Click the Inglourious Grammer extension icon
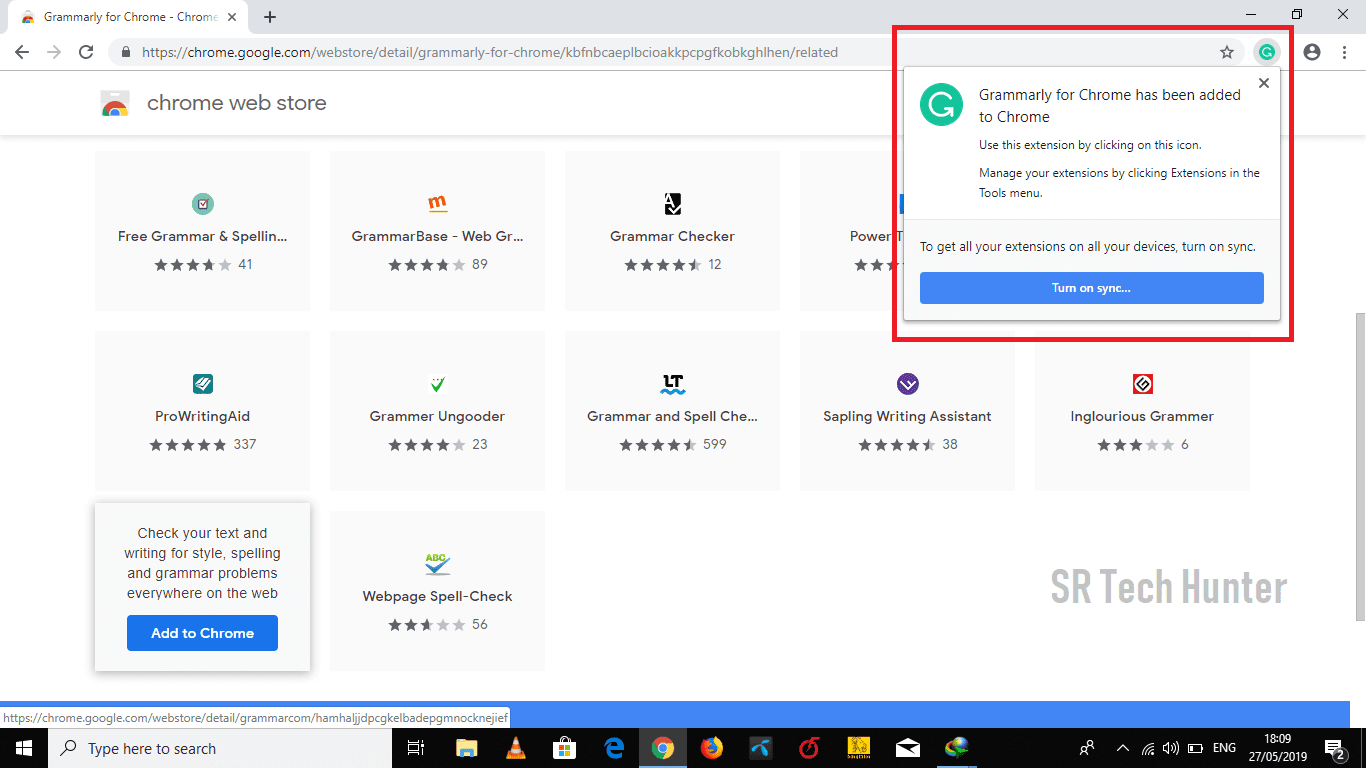The width and height of the screenshot is (1366, 768). point(1142,383)
